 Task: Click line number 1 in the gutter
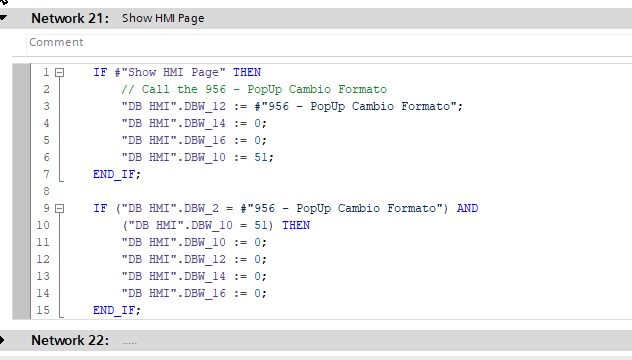pos(46,72)
